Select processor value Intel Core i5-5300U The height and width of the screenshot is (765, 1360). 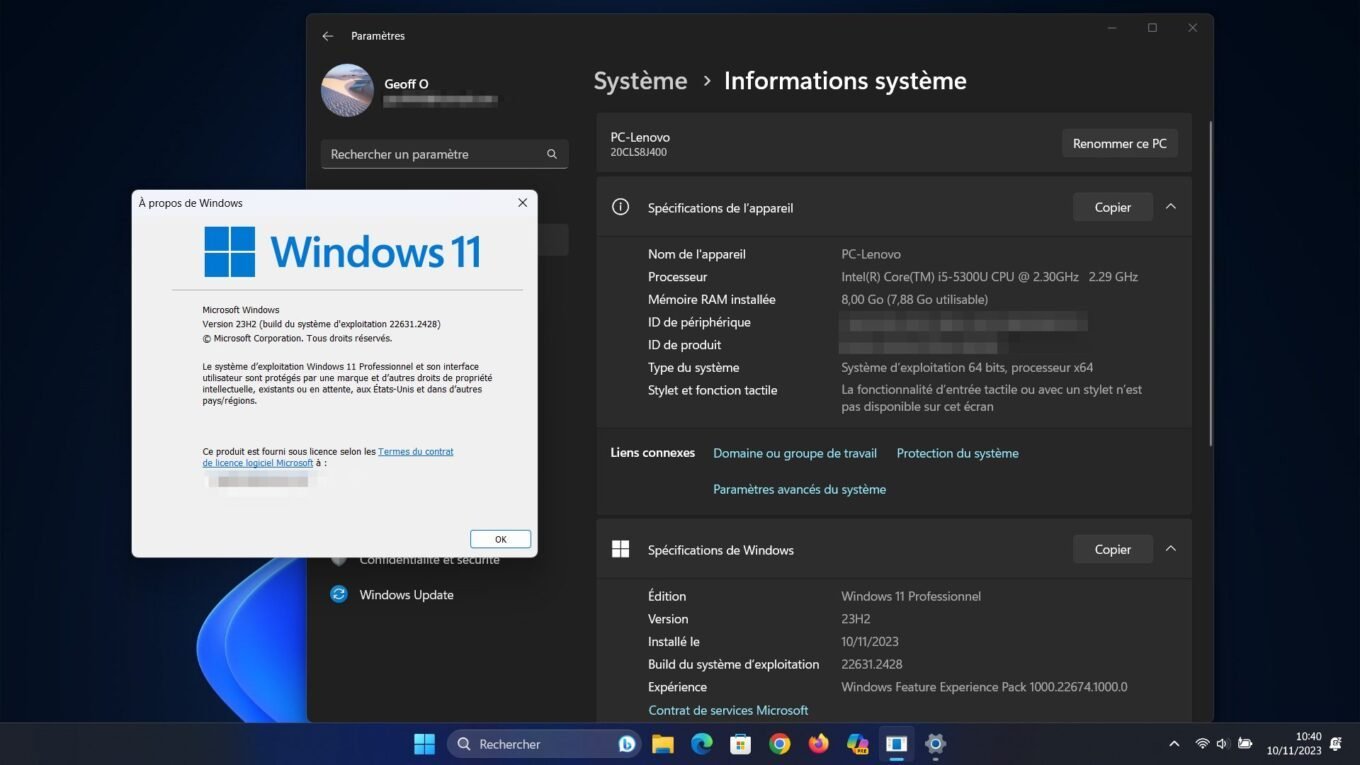click(989, 277)
